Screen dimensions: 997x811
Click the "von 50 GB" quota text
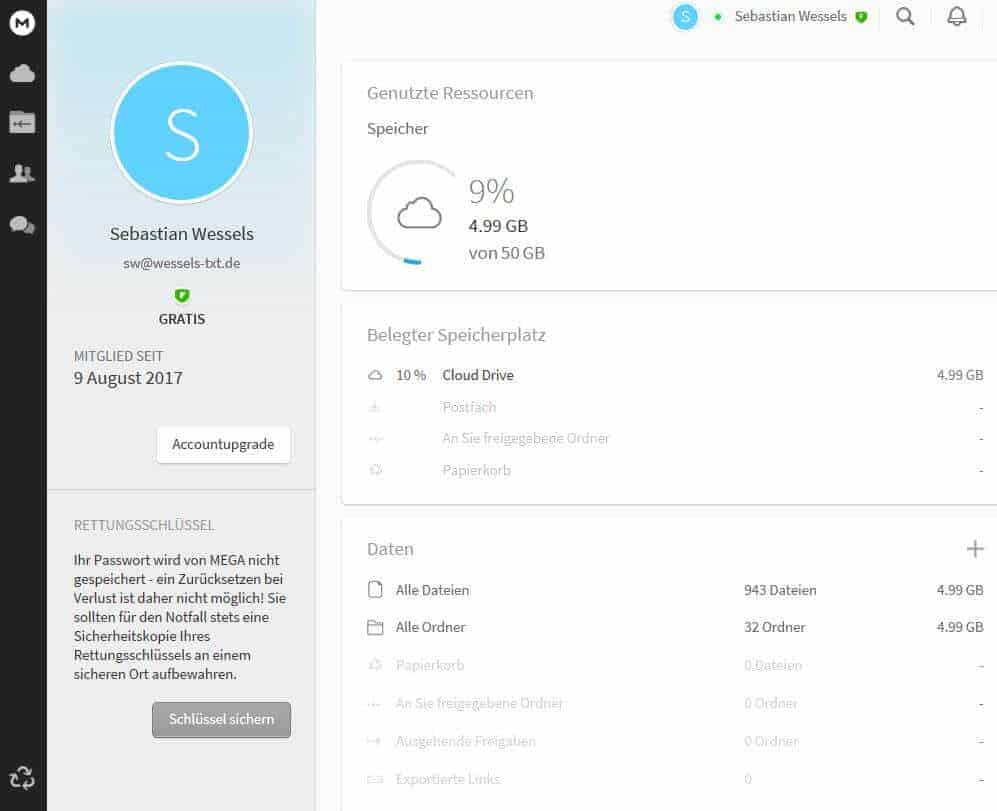click(x=507, y=253)
